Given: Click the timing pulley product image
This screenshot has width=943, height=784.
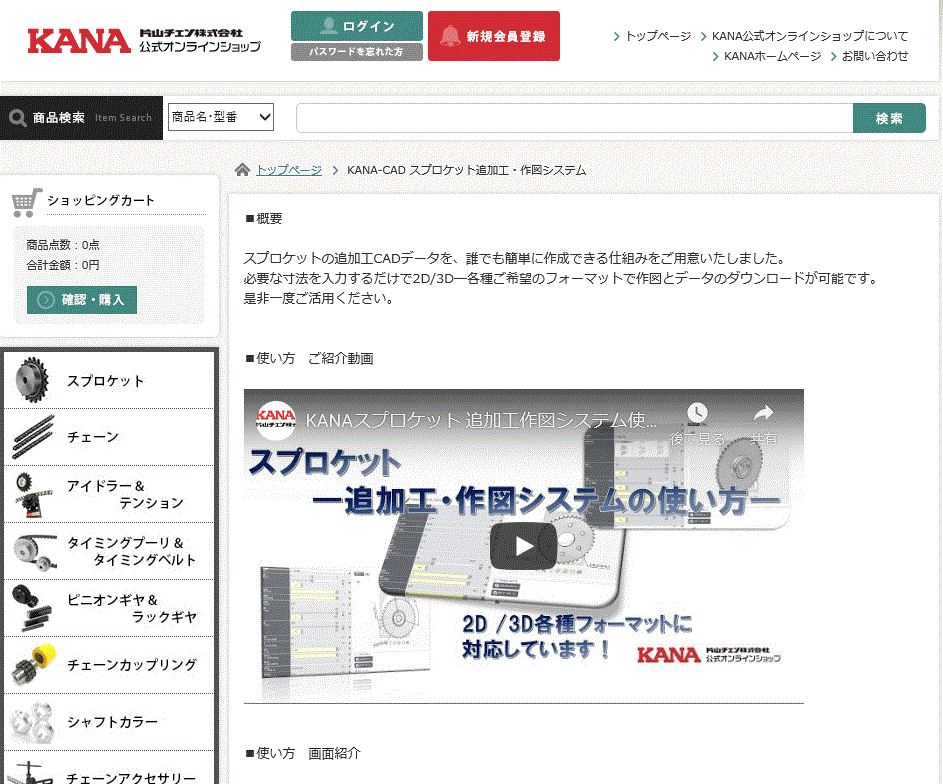Looking at the screenshot, I should coord(35,551).
